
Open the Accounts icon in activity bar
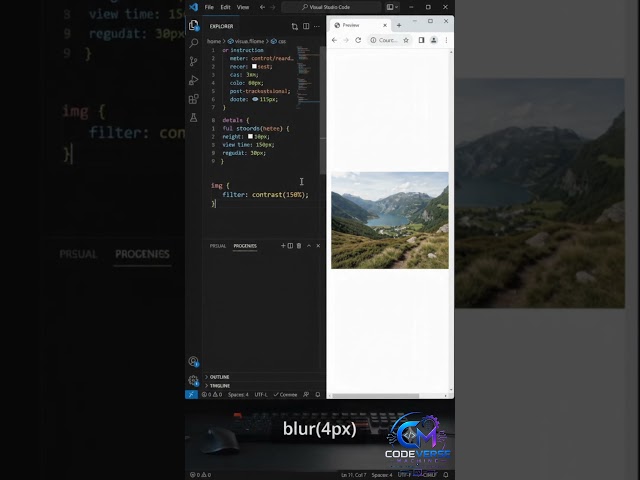click(x=193, y=361)
